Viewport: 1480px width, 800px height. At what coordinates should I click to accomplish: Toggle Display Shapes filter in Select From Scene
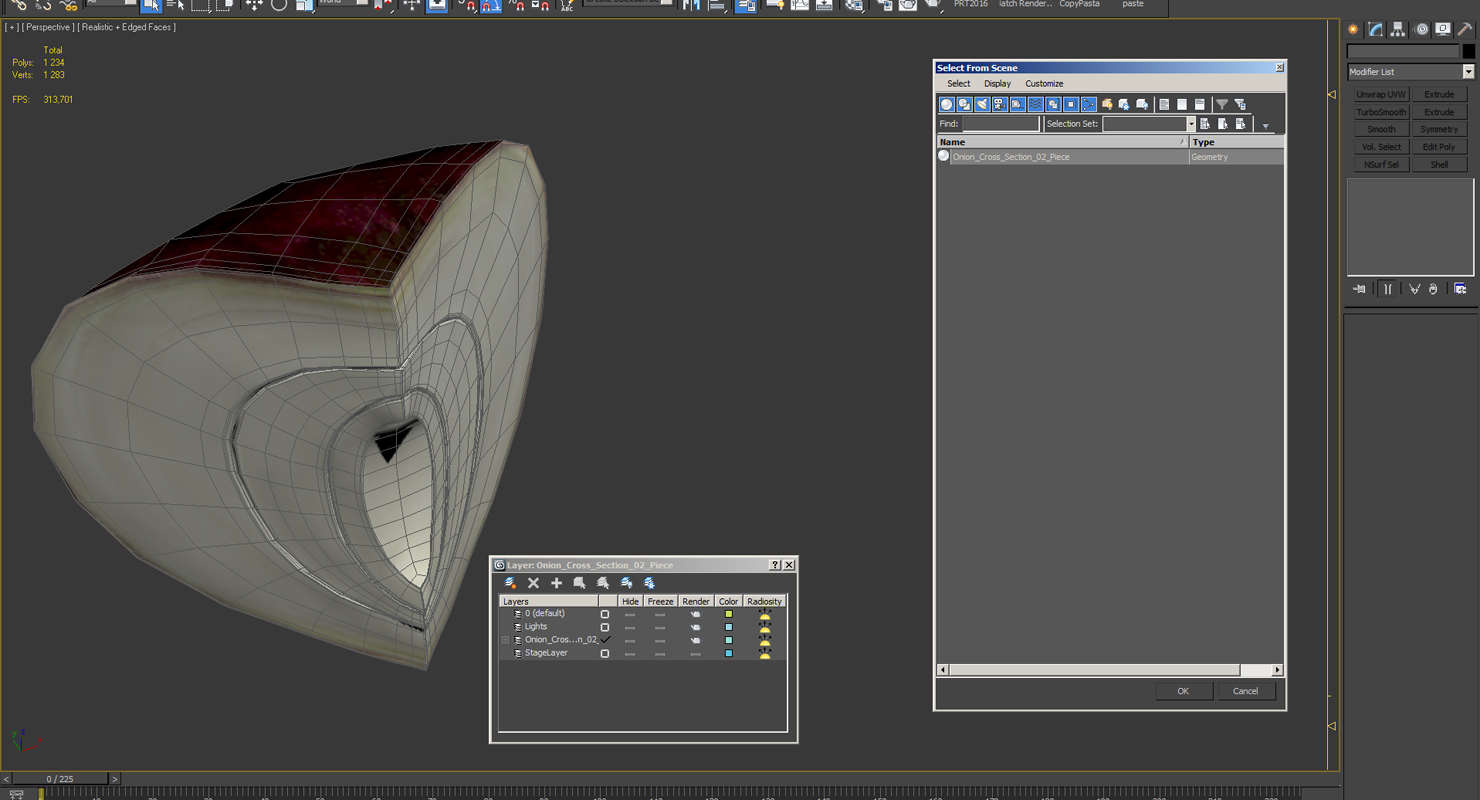click(964, 104)
